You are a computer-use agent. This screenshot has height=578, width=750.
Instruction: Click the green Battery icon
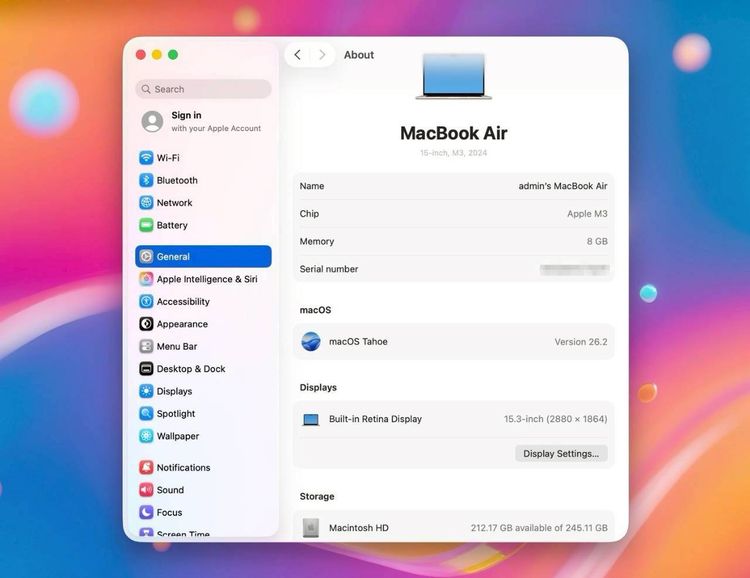click(x=146, y=225)
